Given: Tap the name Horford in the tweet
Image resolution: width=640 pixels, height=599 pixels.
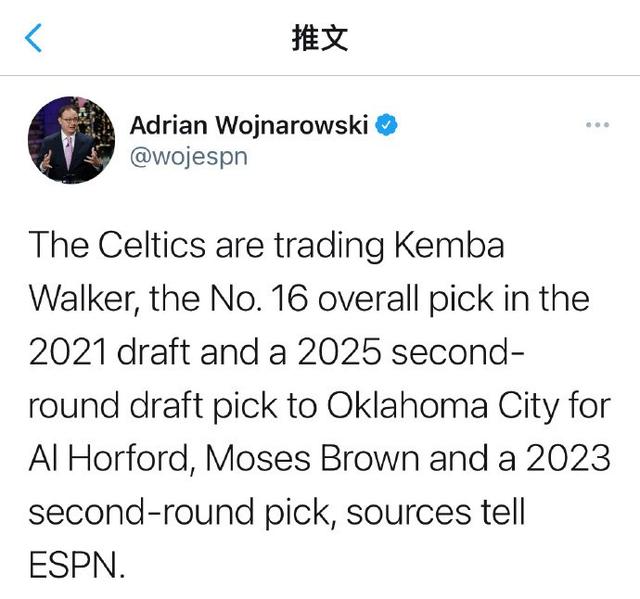Looking at the screenshot, I should [130, 459].
